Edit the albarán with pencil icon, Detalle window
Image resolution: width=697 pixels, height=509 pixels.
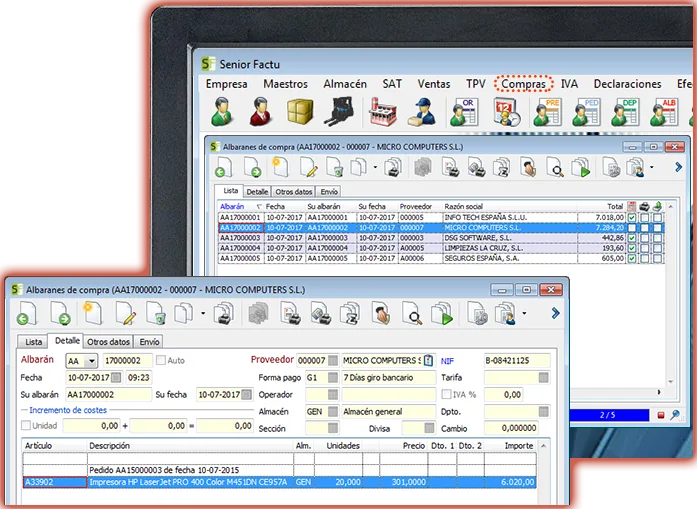pos(125,313)
